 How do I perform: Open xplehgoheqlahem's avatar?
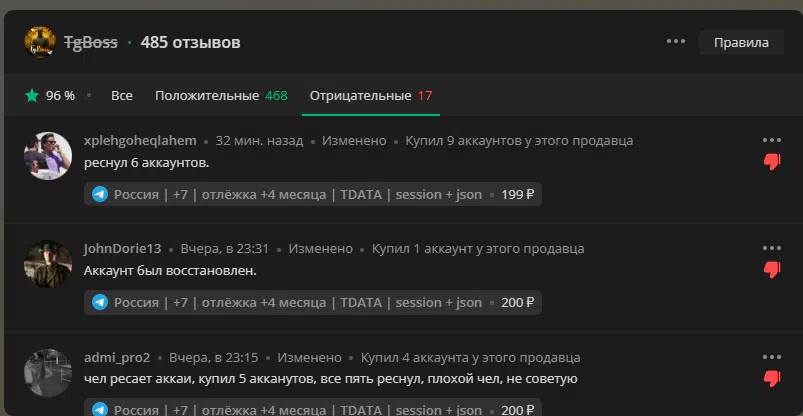pyautogui.click(x=48, y=156)
